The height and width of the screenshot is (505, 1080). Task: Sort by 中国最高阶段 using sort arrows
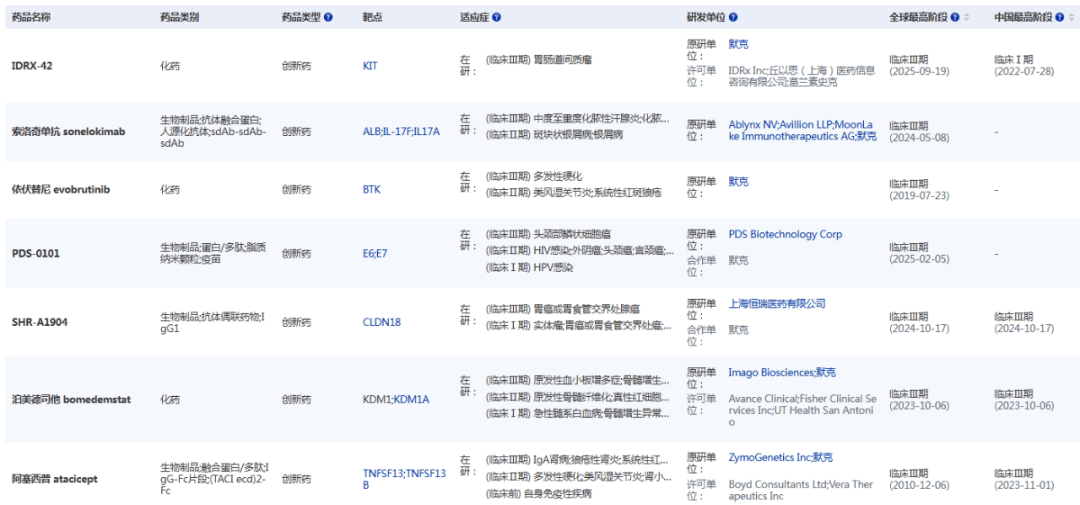tap(1072, 18)
